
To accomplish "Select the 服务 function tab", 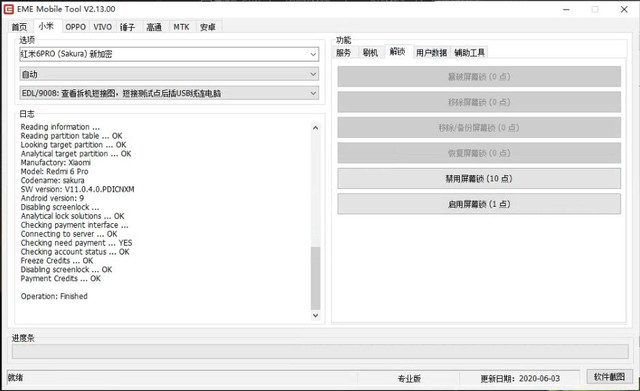I will 344,52.
